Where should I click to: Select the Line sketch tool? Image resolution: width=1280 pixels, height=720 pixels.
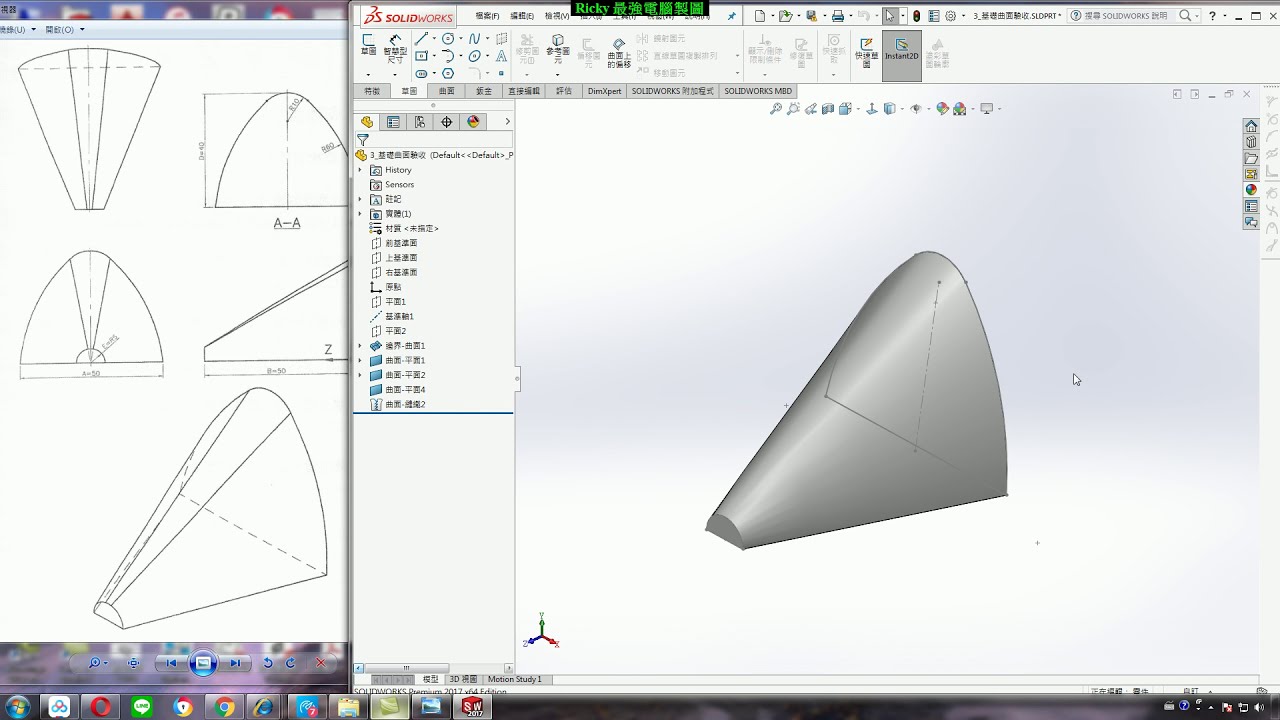[x=422, y=39]
